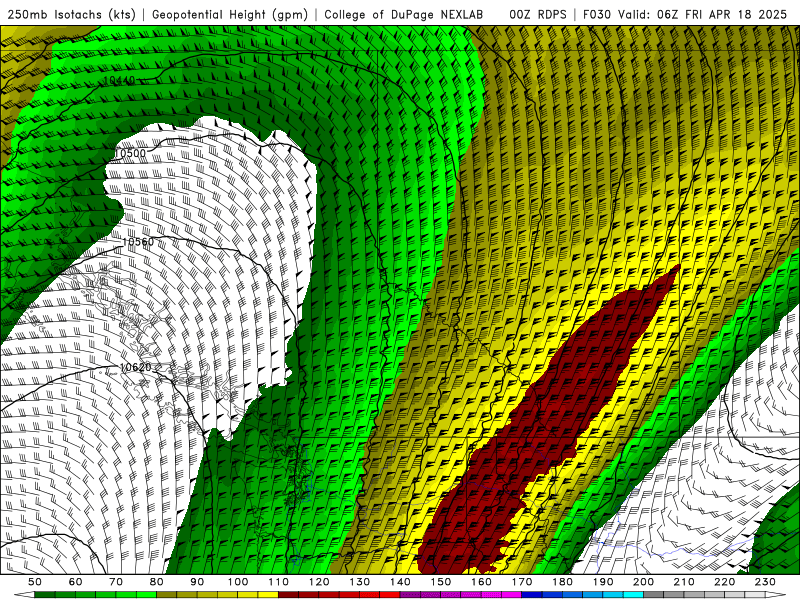
Task: Click the 220 value on the color scale
Action: pyautogui.click(x=724, y=582)
